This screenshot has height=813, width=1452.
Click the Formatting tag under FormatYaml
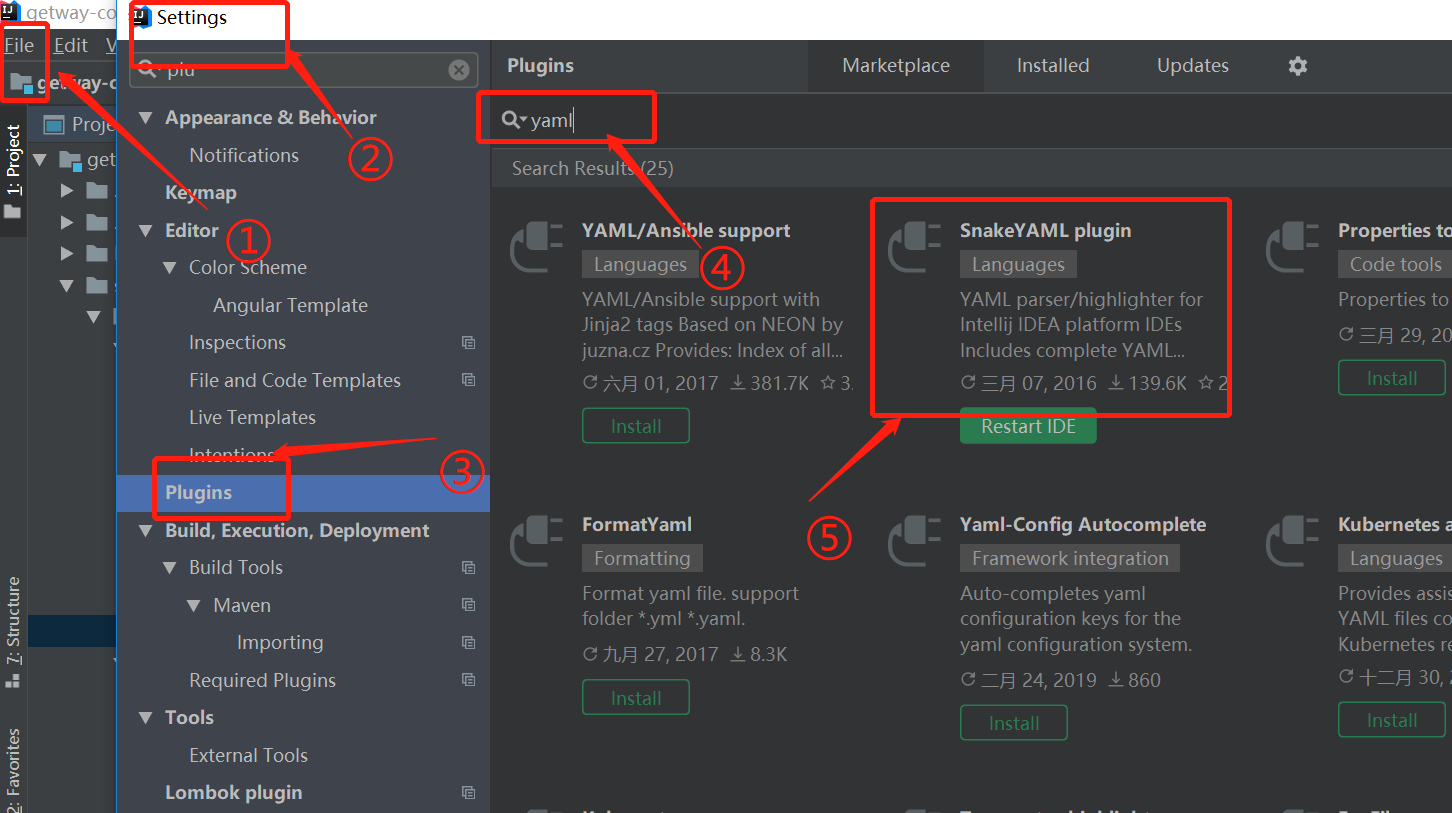[x=643, y=559]
